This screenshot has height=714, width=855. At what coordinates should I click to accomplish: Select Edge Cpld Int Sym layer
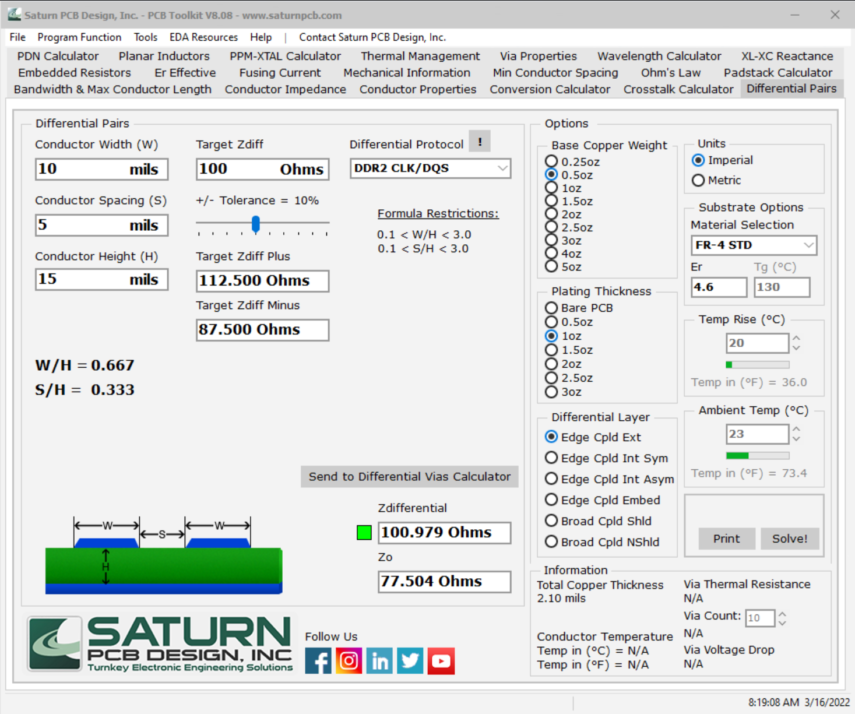pos(551,458)
